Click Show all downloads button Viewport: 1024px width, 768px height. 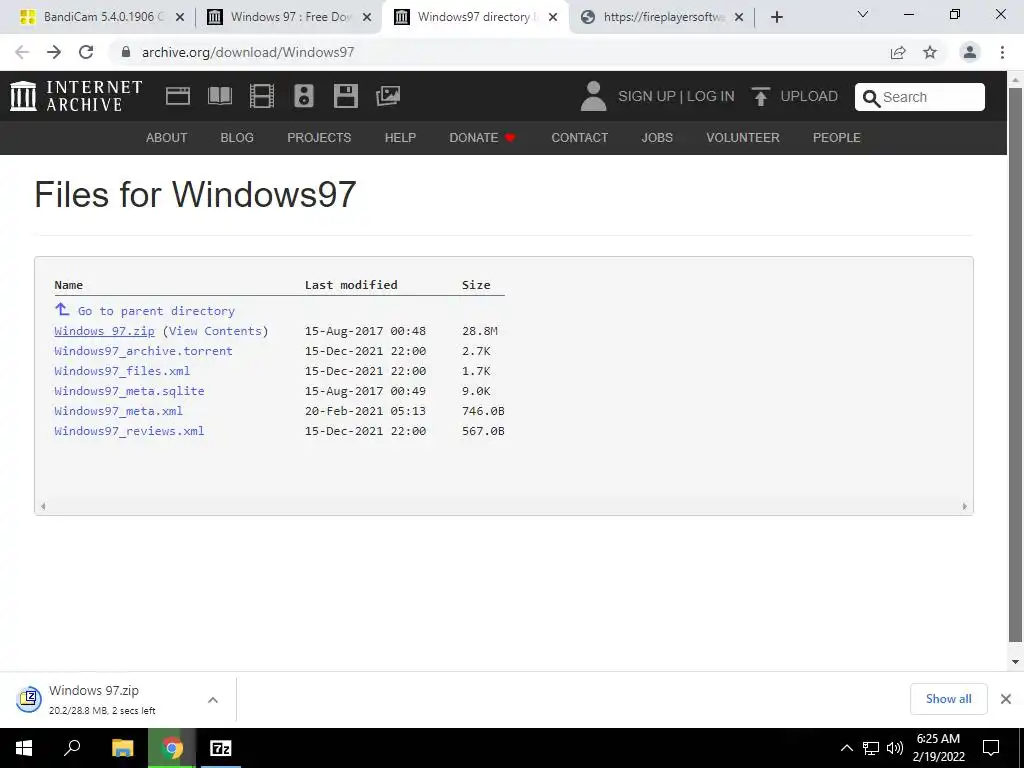(x=948, y=699)
